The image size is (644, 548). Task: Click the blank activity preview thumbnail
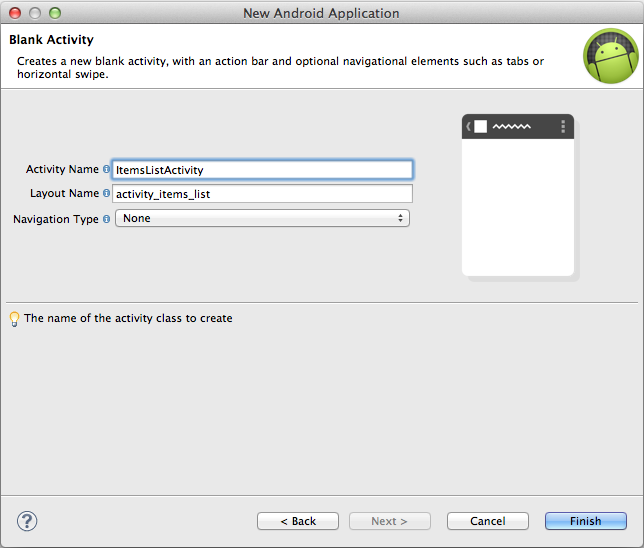click(518, 195)
